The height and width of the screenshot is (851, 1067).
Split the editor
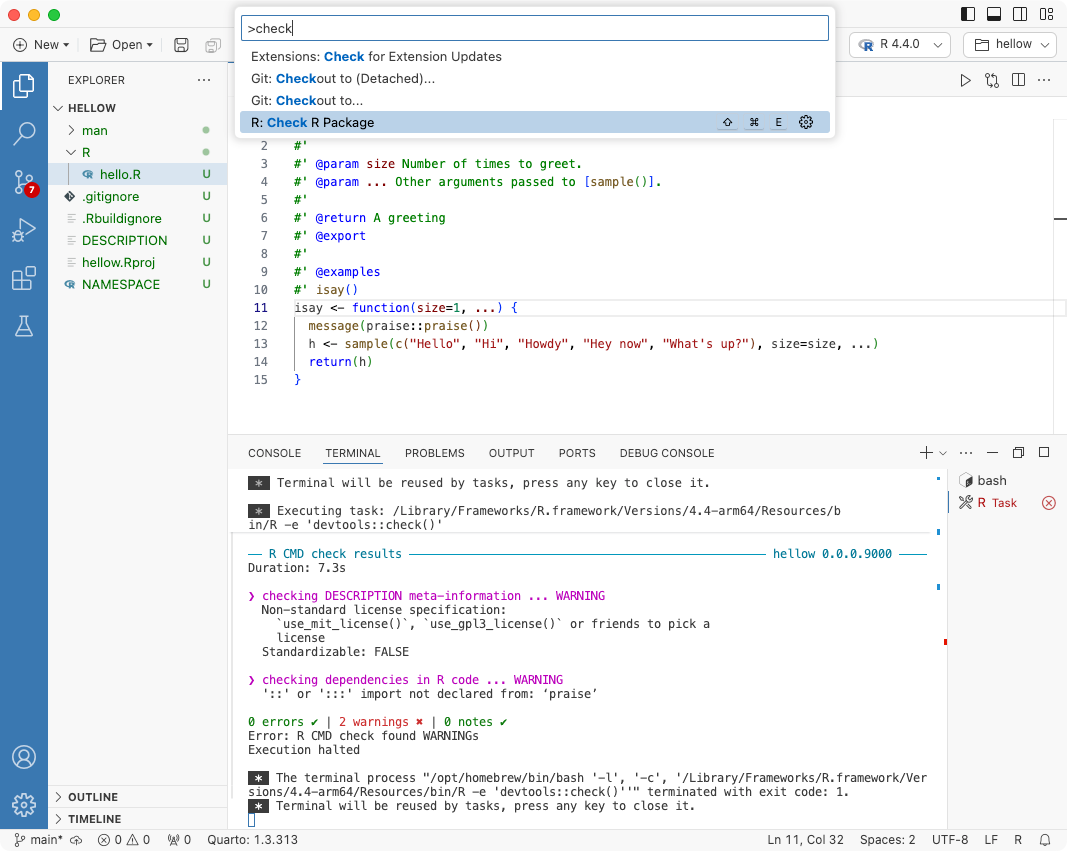coord(1017,79)
